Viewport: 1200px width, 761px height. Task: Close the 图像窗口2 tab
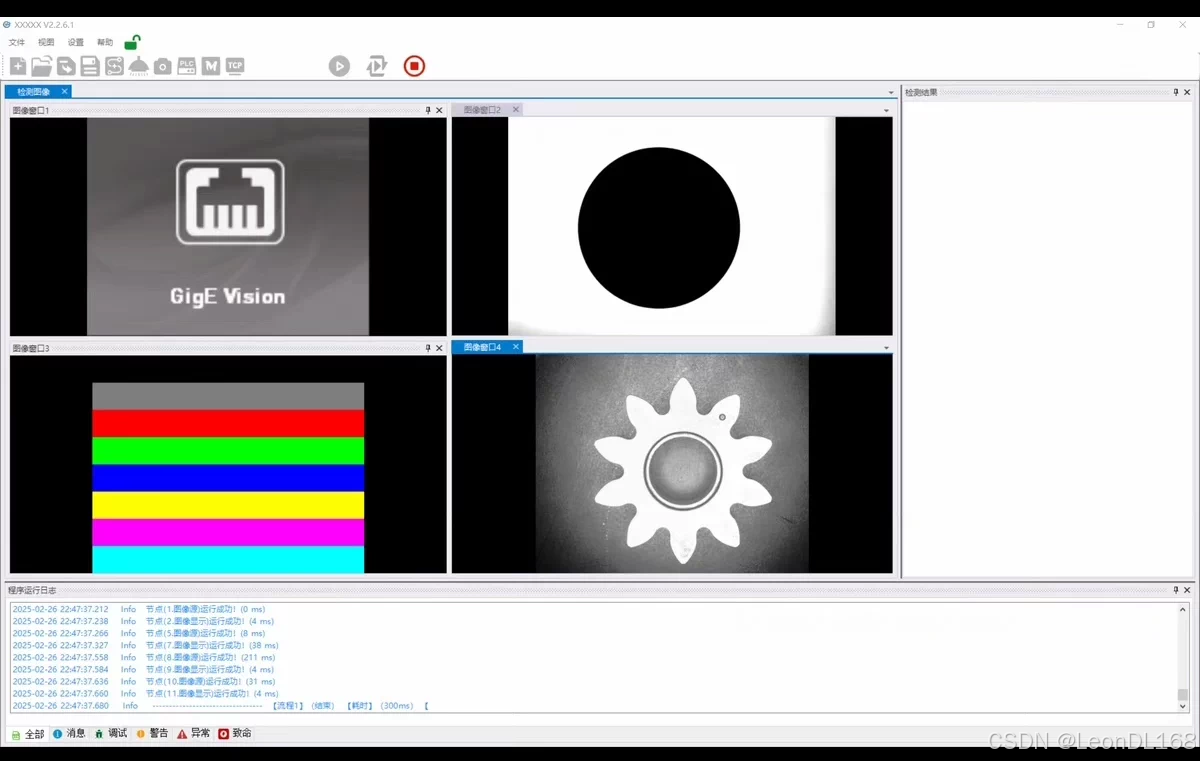[x=515, y=110]
